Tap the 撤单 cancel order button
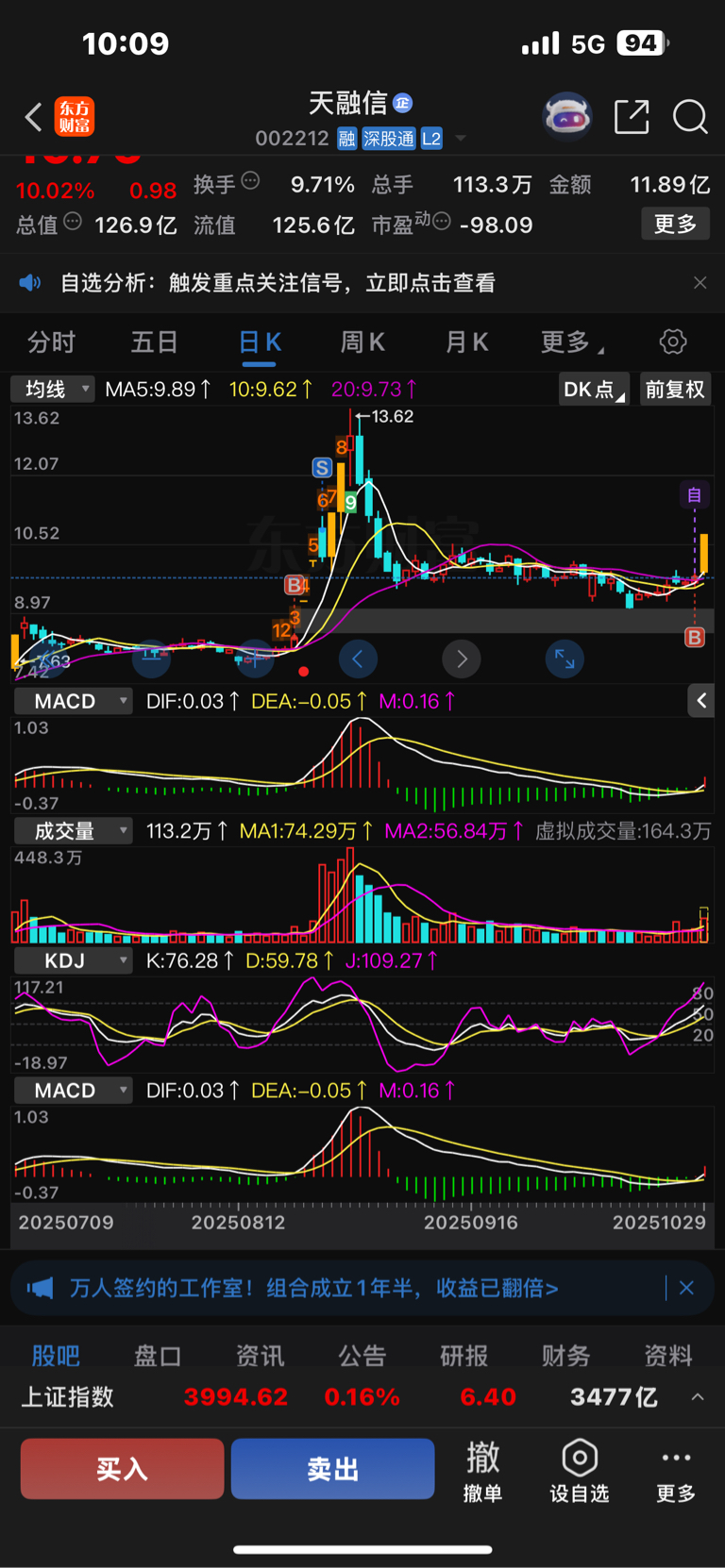 482,1470
